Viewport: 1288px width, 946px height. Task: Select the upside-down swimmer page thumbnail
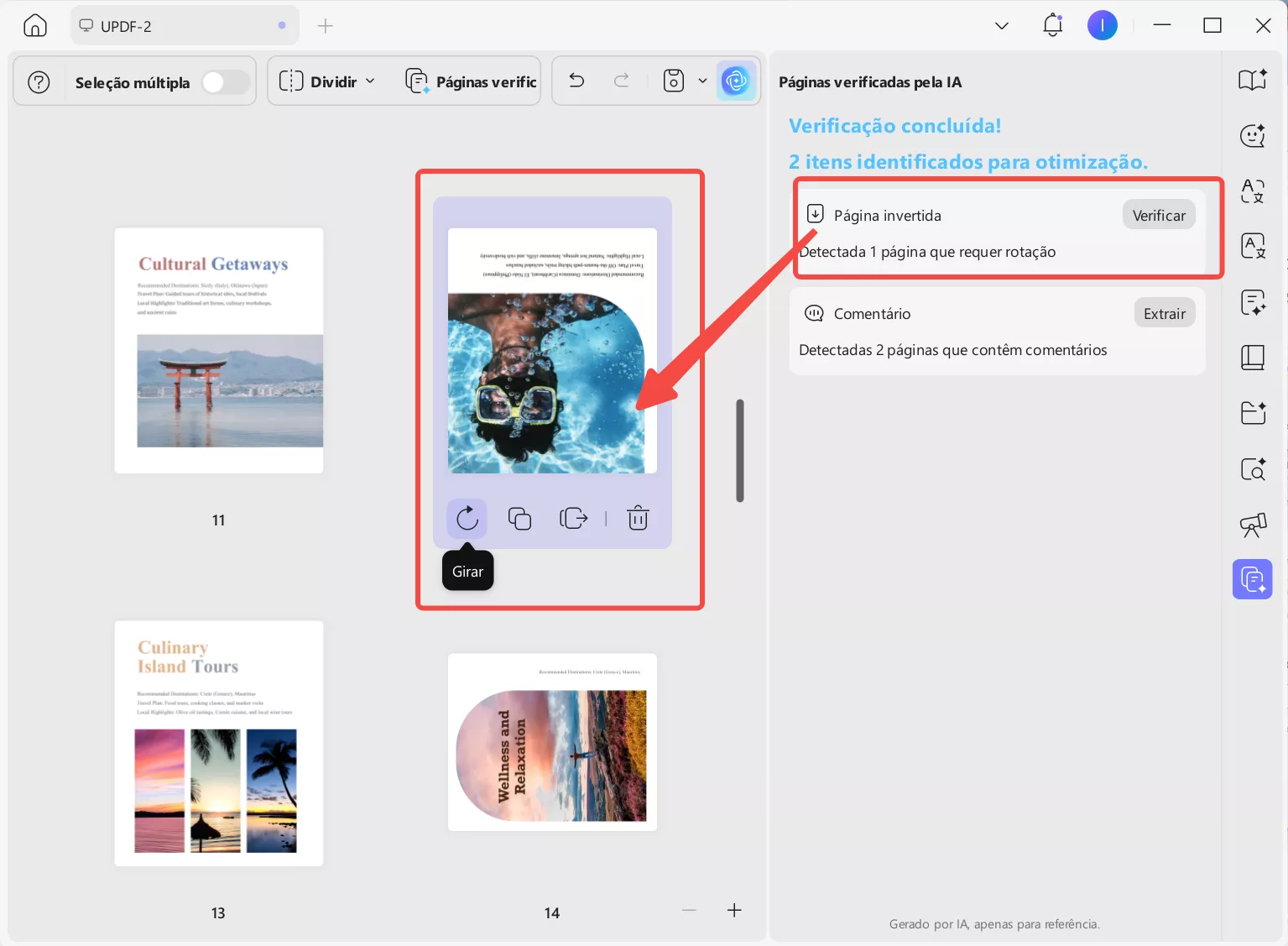[552, 351]
